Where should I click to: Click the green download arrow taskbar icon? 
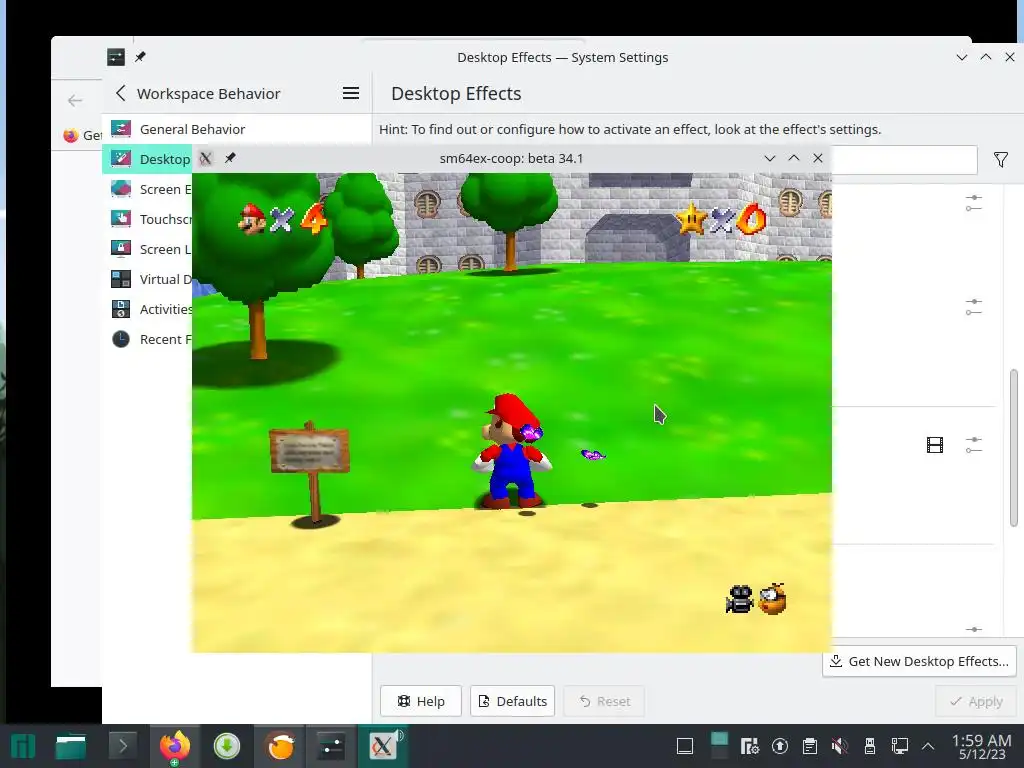pos(227,746)
